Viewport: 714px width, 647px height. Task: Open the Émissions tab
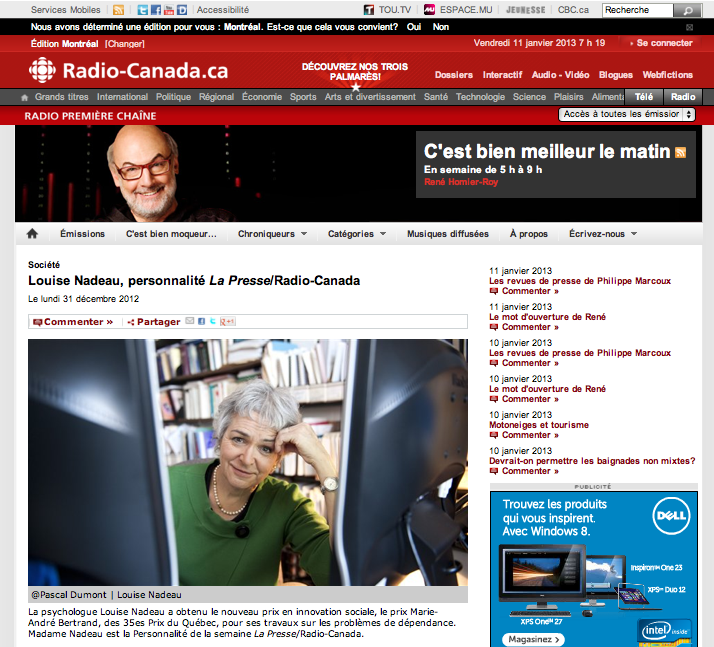click(82, 234)
